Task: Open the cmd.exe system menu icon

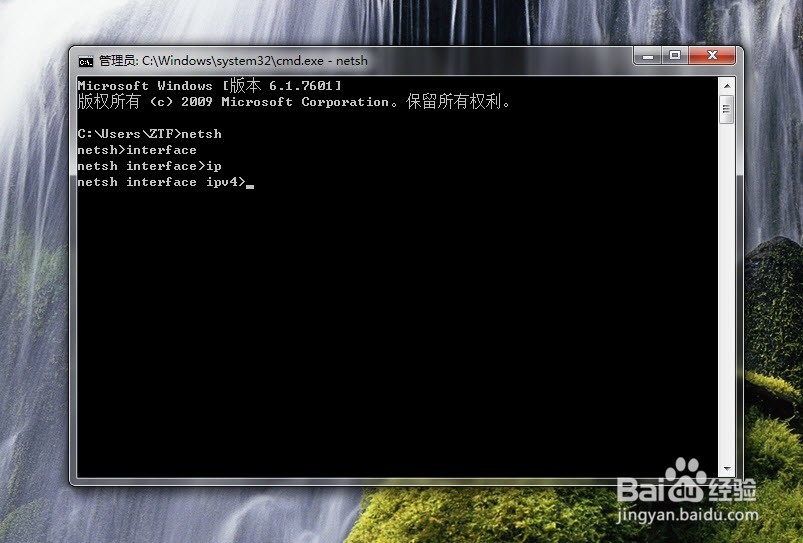Action: [x=86, y=61]
